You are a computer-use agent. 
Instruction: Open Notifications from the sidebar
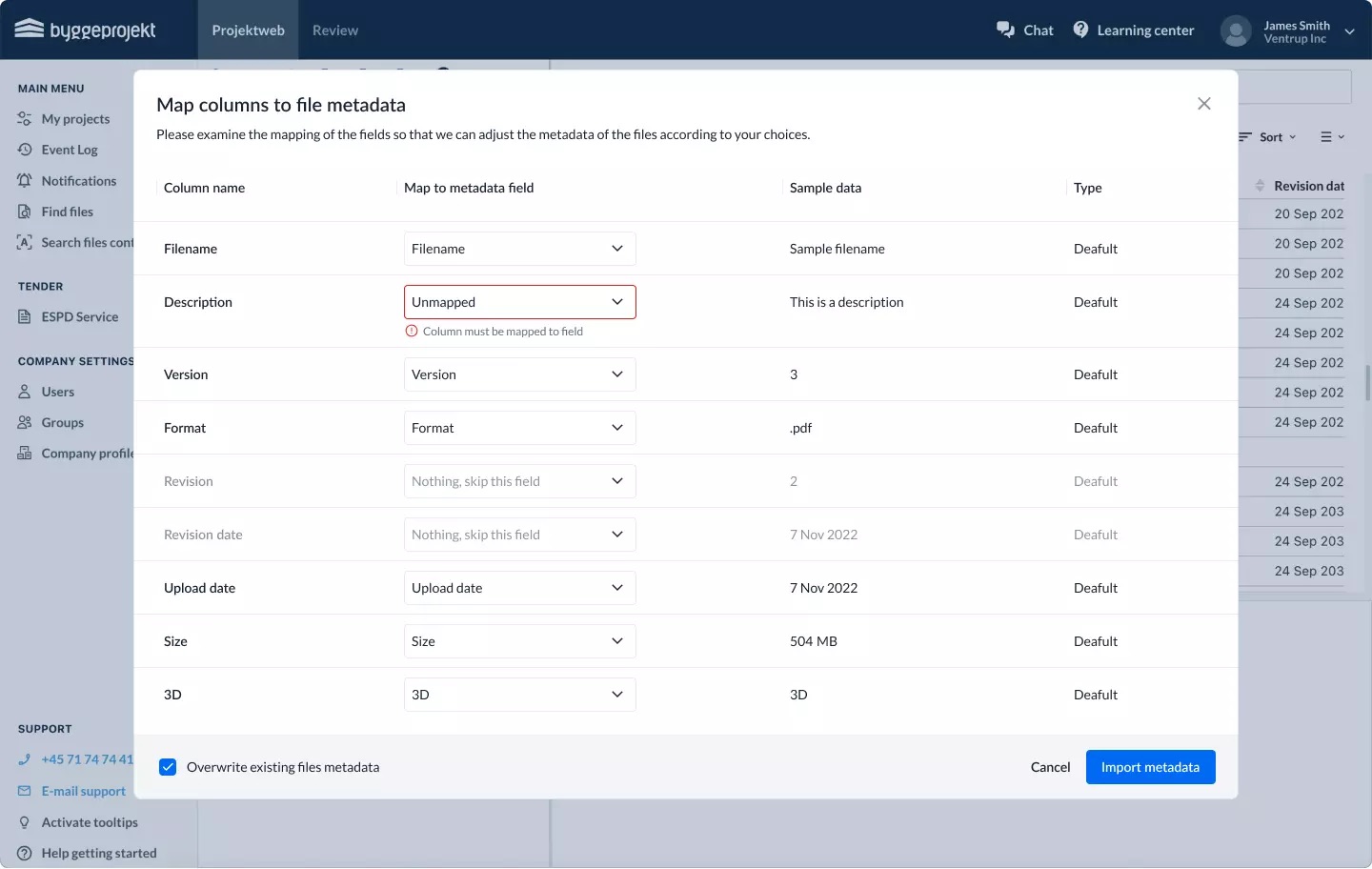click(x=78, y=181)
